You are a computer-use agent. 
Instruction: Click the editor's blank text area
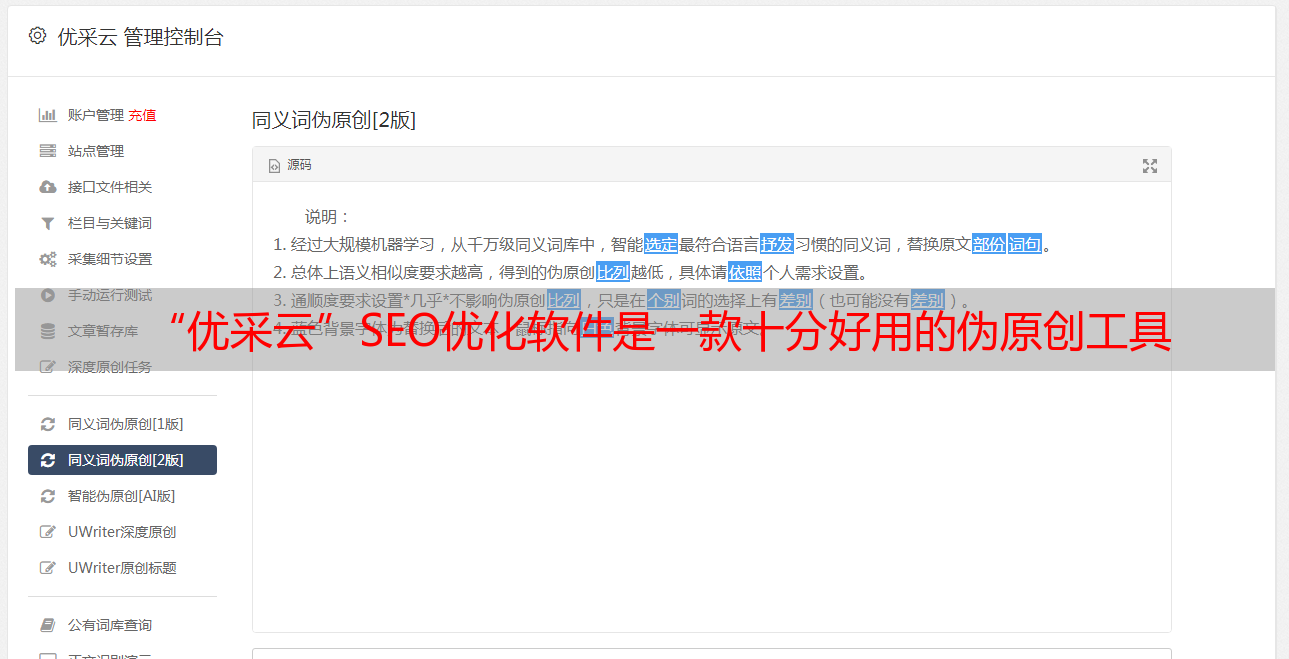(711, 500)
